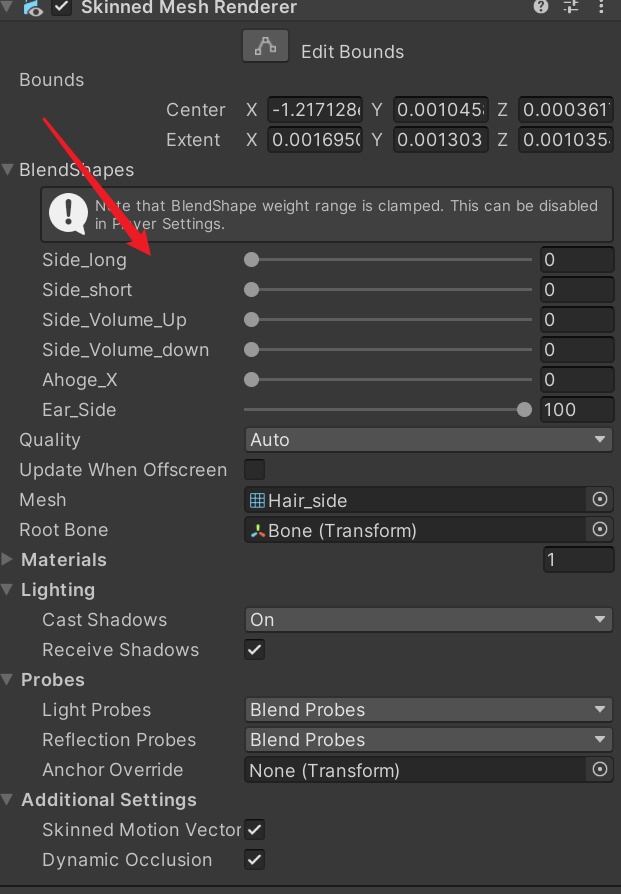Open the component three-dot context menu
This screenshot has height=894, width=621.
[601, 7]
